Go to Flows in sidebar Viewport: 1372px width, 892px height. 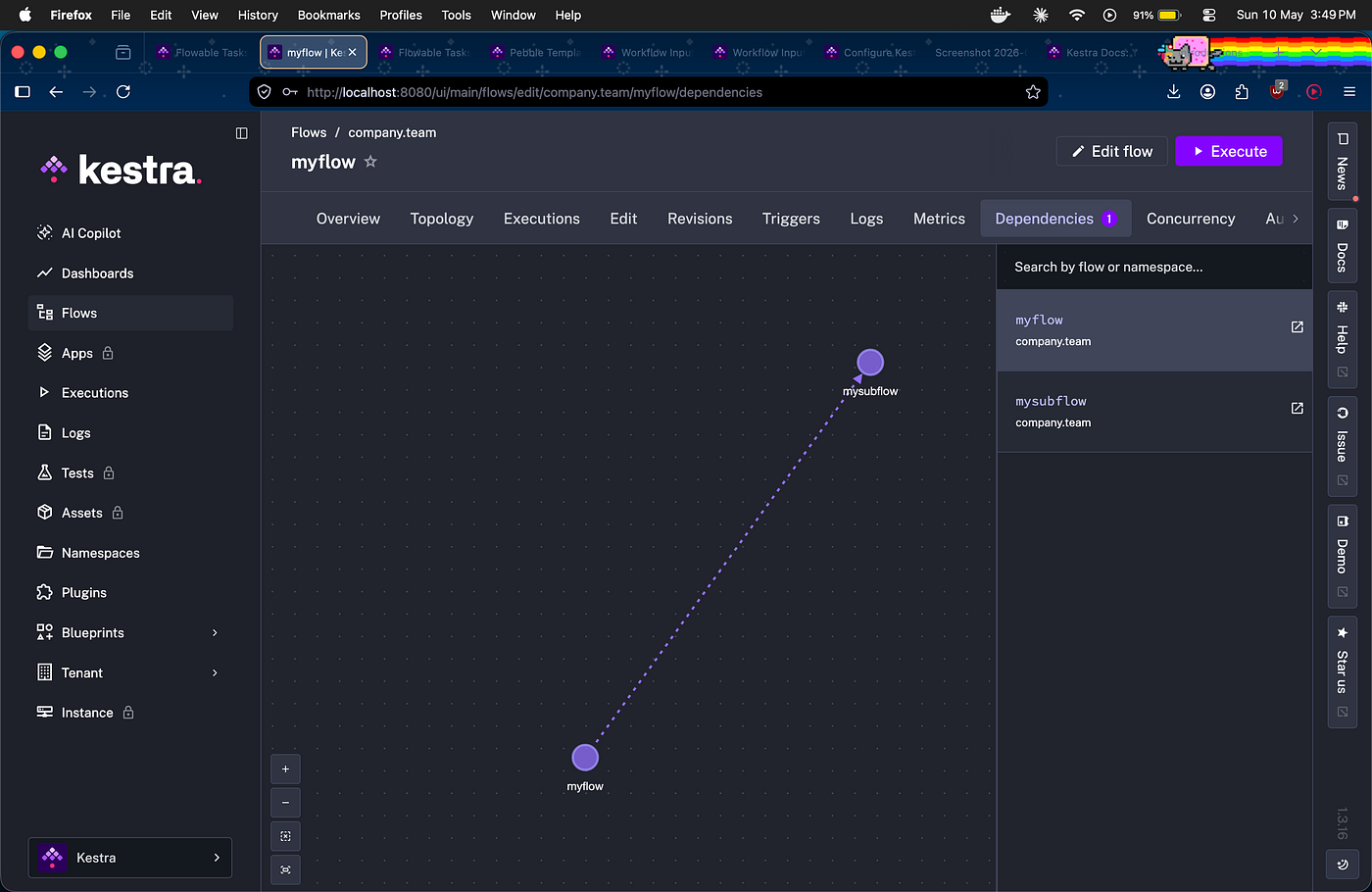point(130,313)
